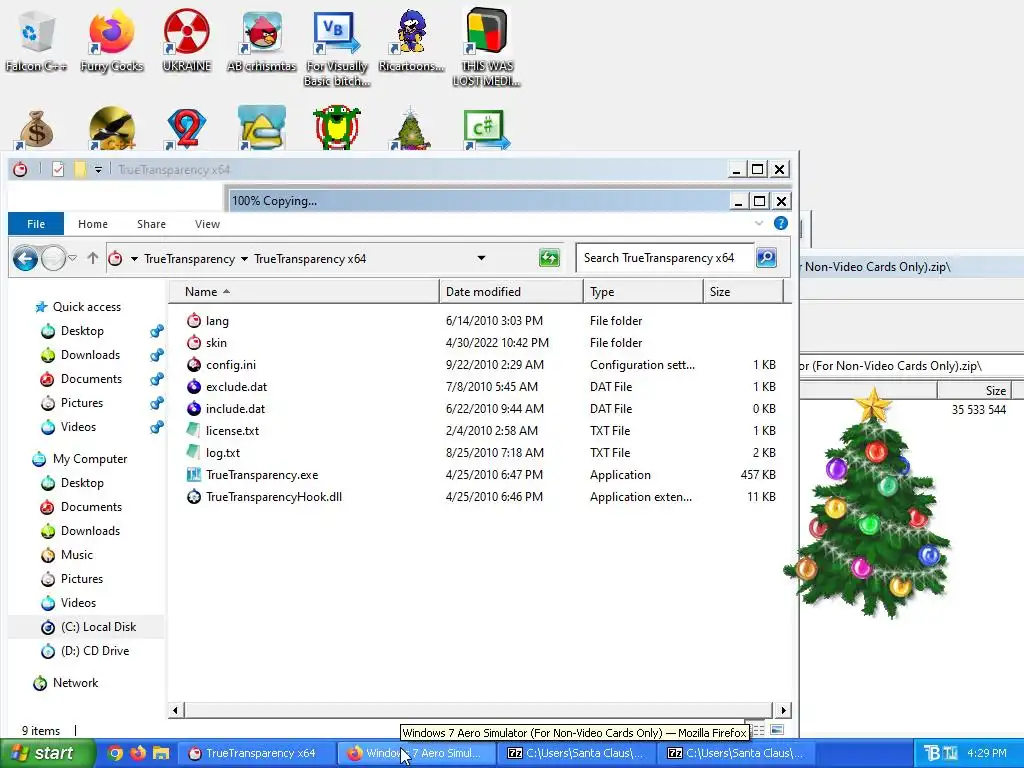Switch to large icons view in status bar
This screenshot has height=768, width=1024.
click(x=777, y=730)
